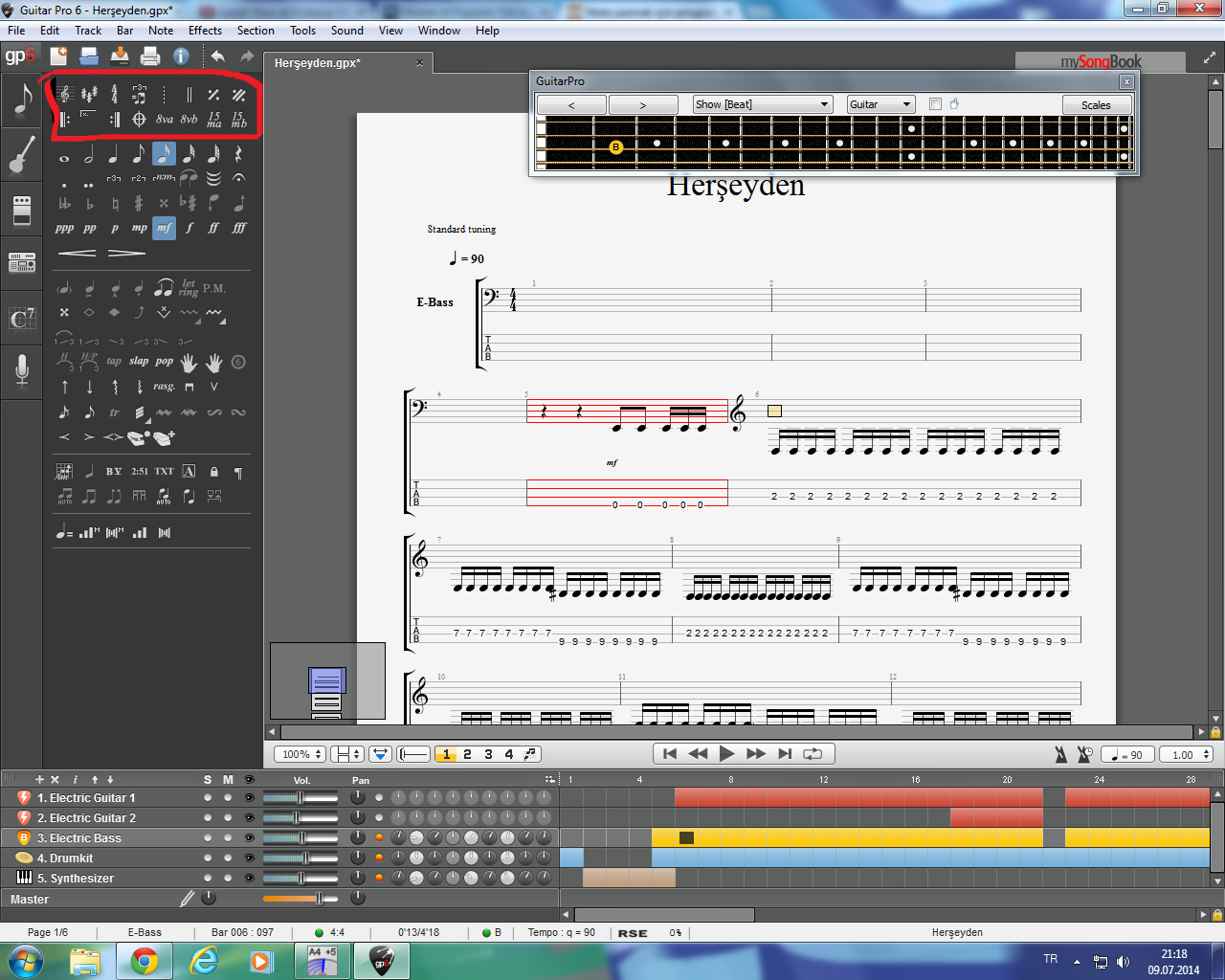Enable the count-in metronome clock
This screenshot has width=1225, height=980.
click(x=1084, y=754)
